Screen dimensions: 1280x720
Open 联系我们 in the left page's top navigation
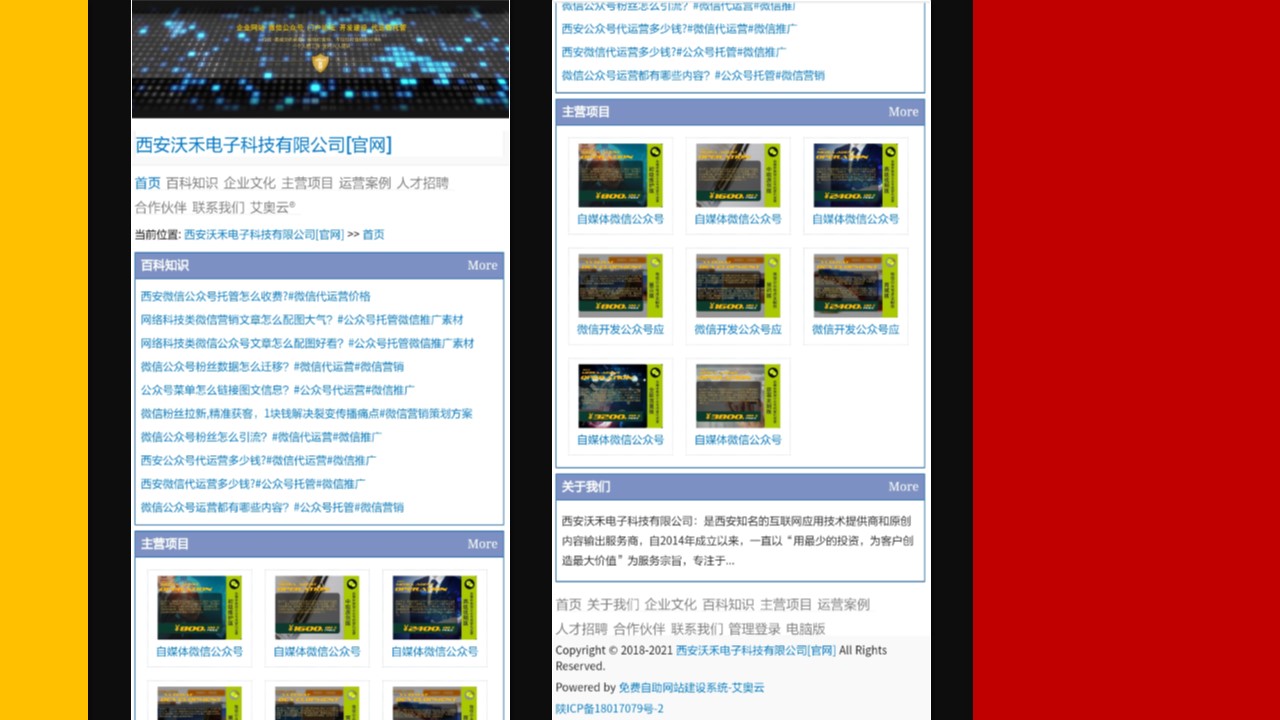(218, 208)
